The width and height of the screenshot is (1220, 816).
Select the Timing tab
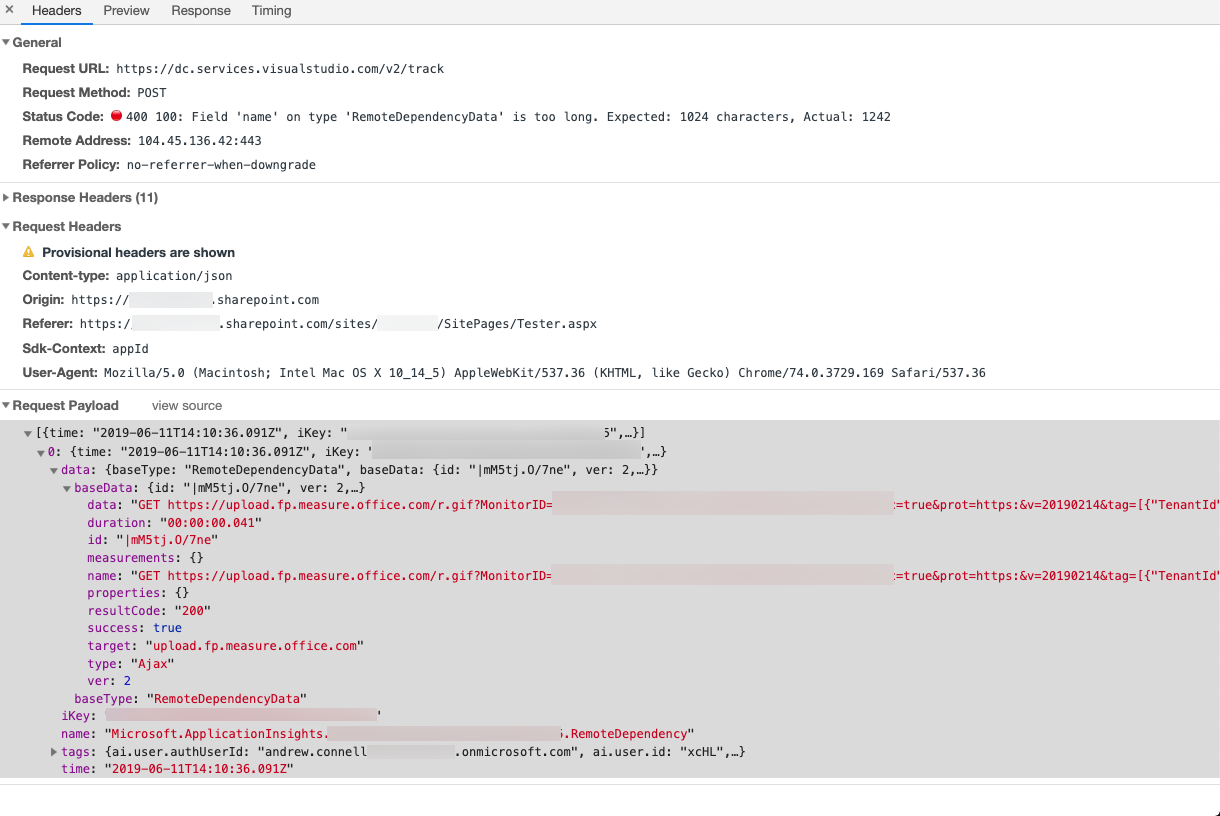[272, 11]
